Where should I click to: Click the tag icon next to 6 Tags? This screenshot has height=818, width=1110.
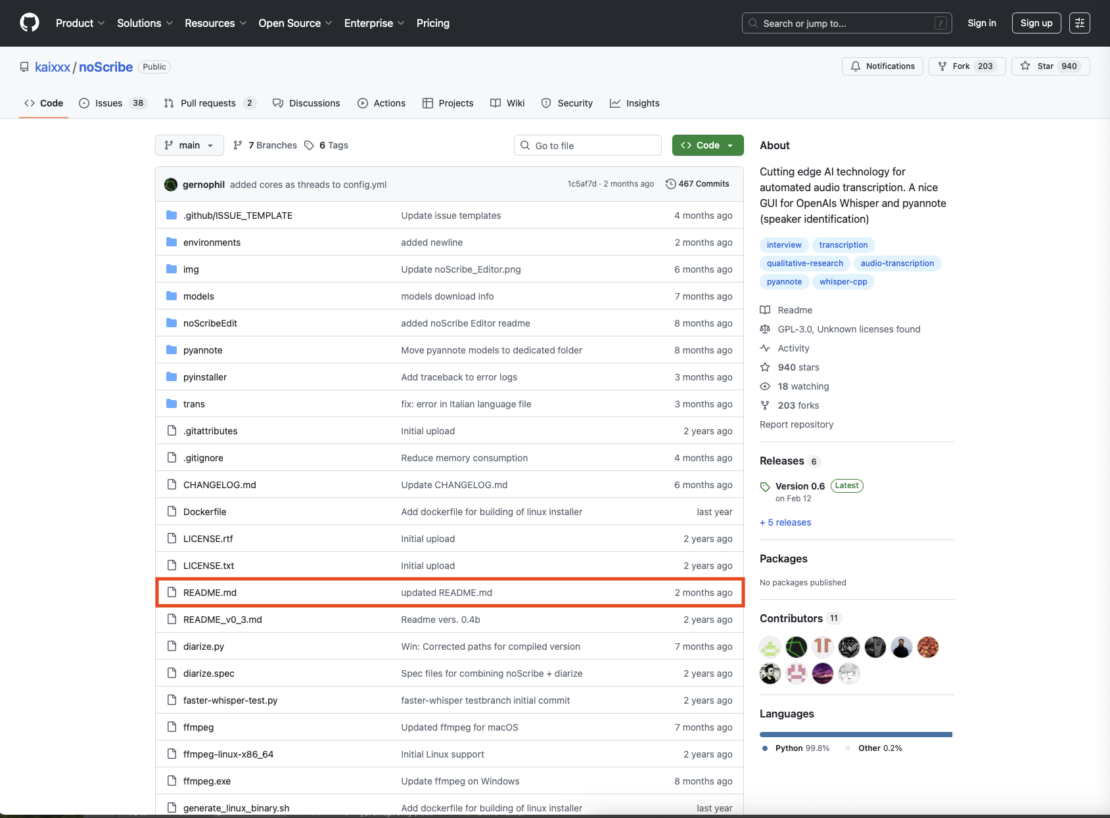pos(309,145)
